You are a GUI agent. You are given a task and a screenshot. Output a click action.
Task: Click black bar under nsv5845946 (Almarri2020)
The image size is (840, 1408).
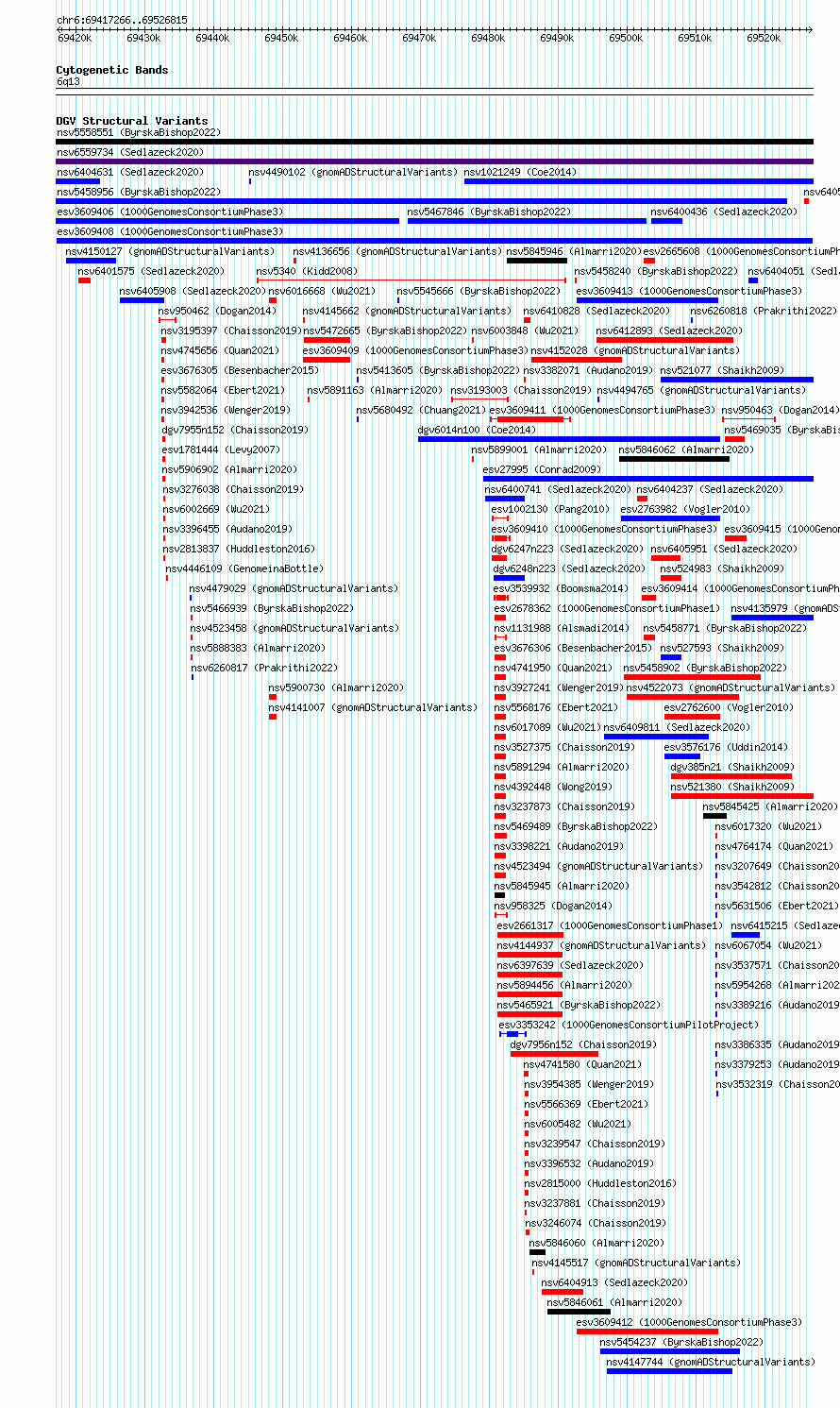point(537,261)
